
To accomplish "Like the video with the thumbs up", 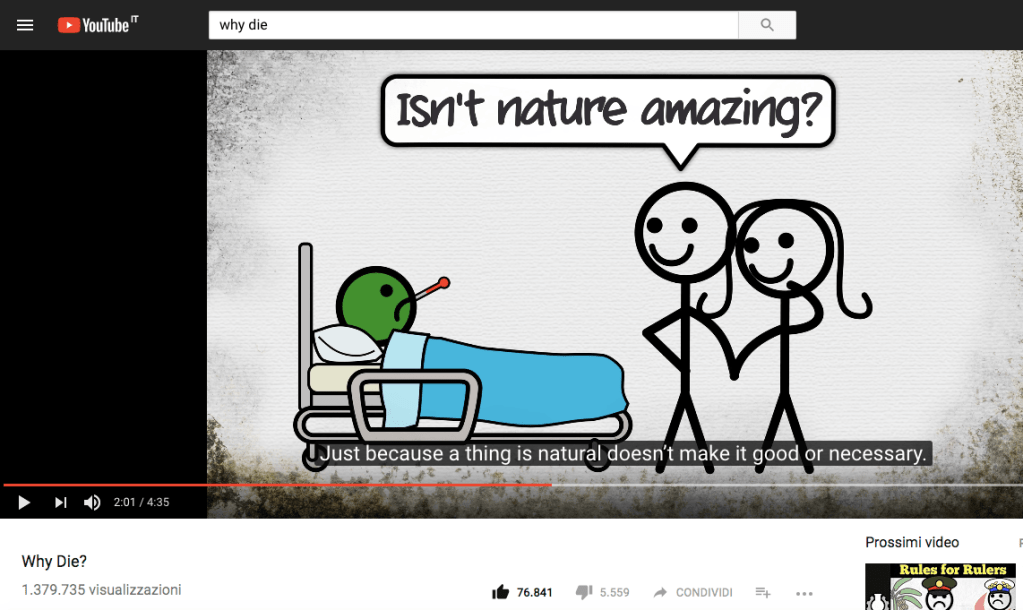I will coord(501,592).
